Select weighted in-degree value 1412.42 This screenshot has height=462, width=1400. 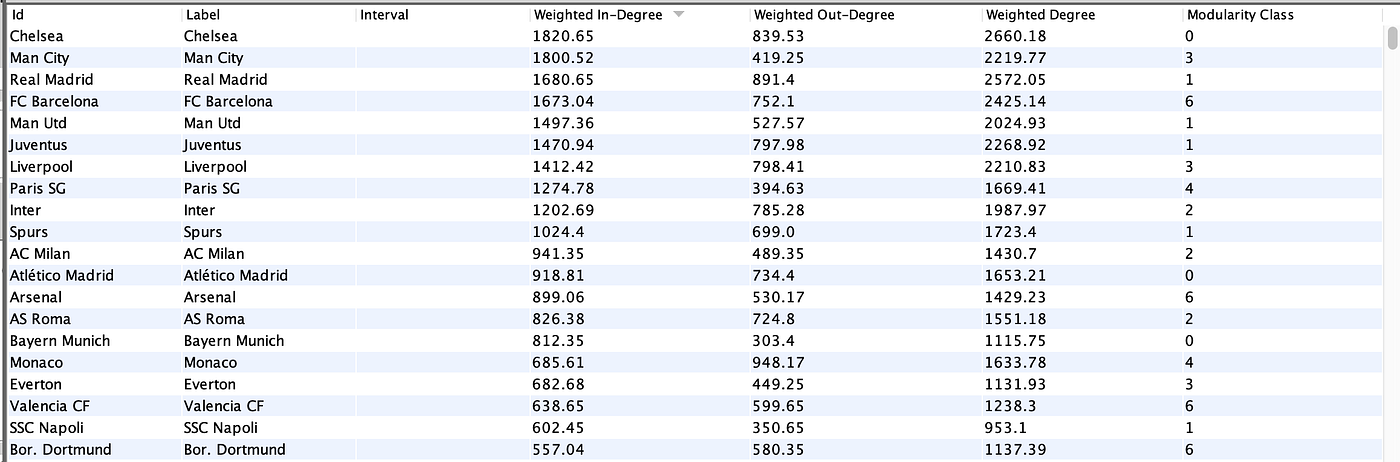click(x=565, y=167)
